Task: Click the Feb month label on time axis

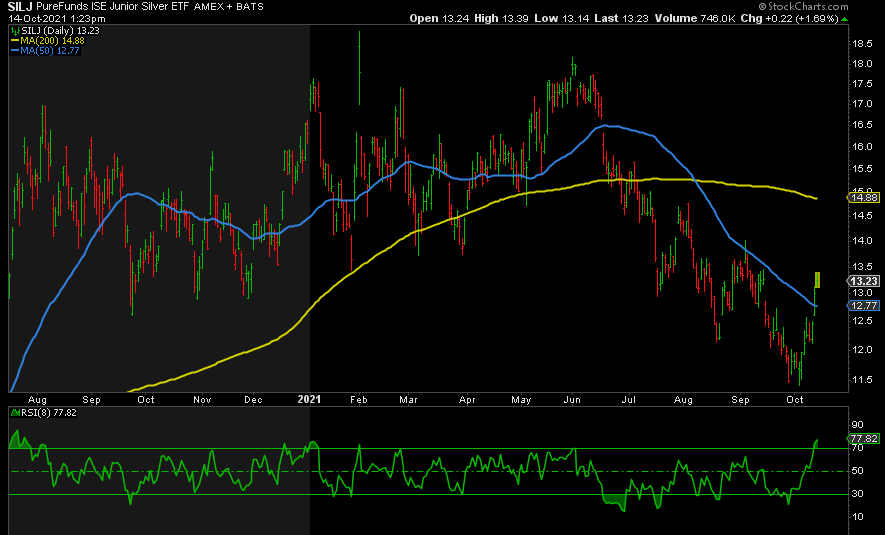Action: tap(358, 400)
